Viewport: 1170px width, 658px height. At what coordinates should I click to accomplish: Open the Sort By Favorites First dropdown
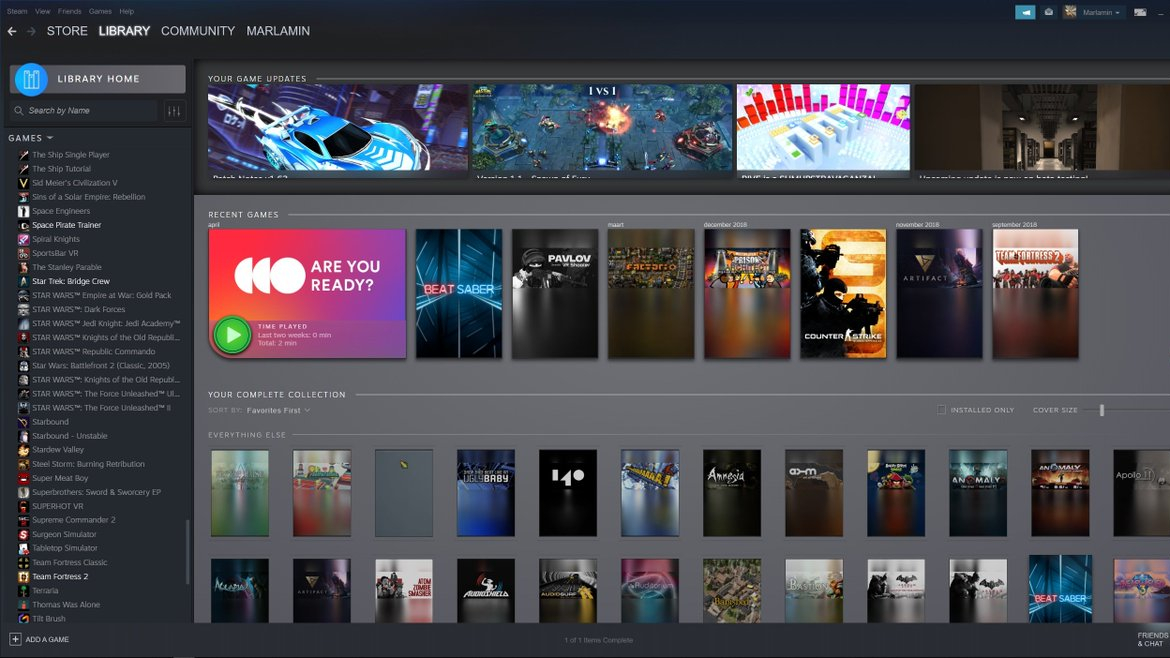coord(278,410)
